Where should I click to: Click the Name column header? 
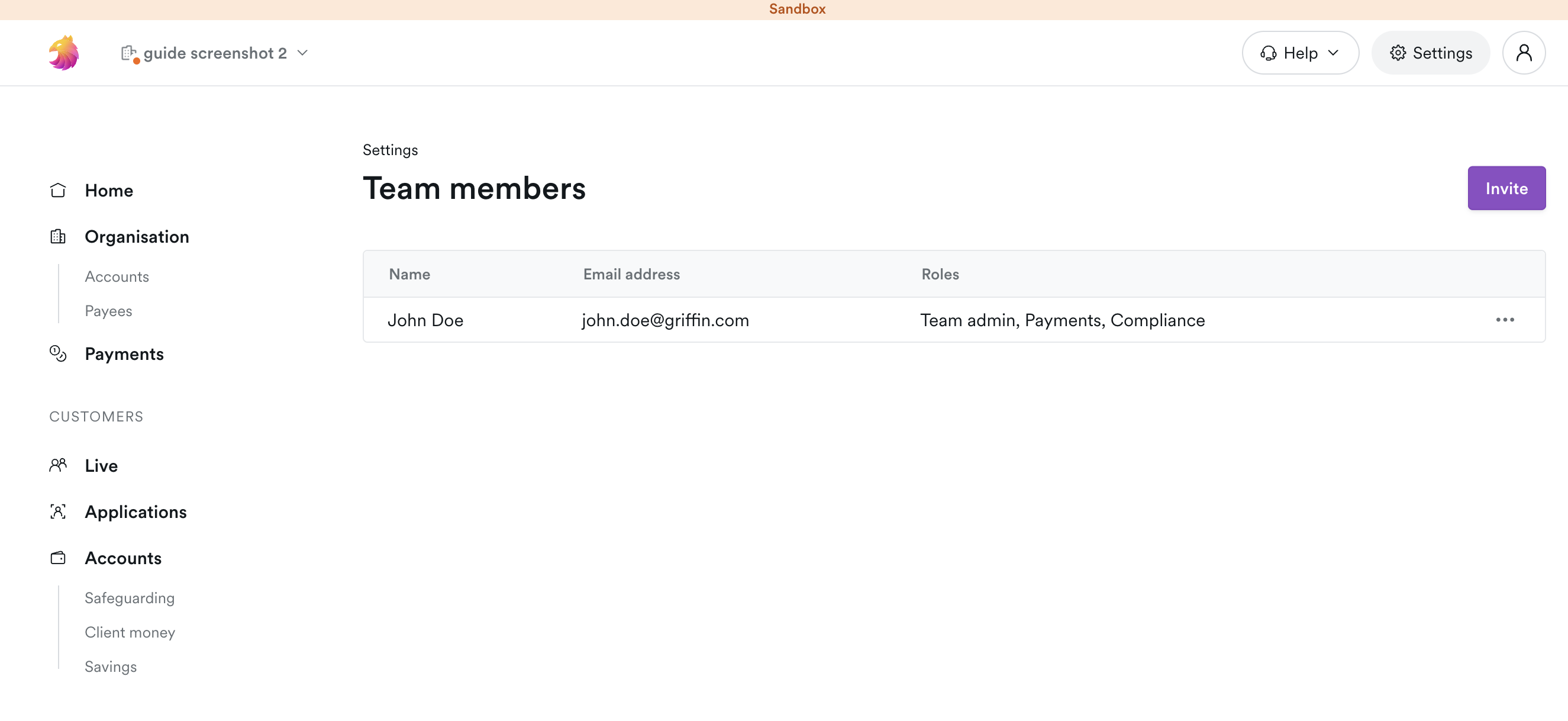(409, 274)
